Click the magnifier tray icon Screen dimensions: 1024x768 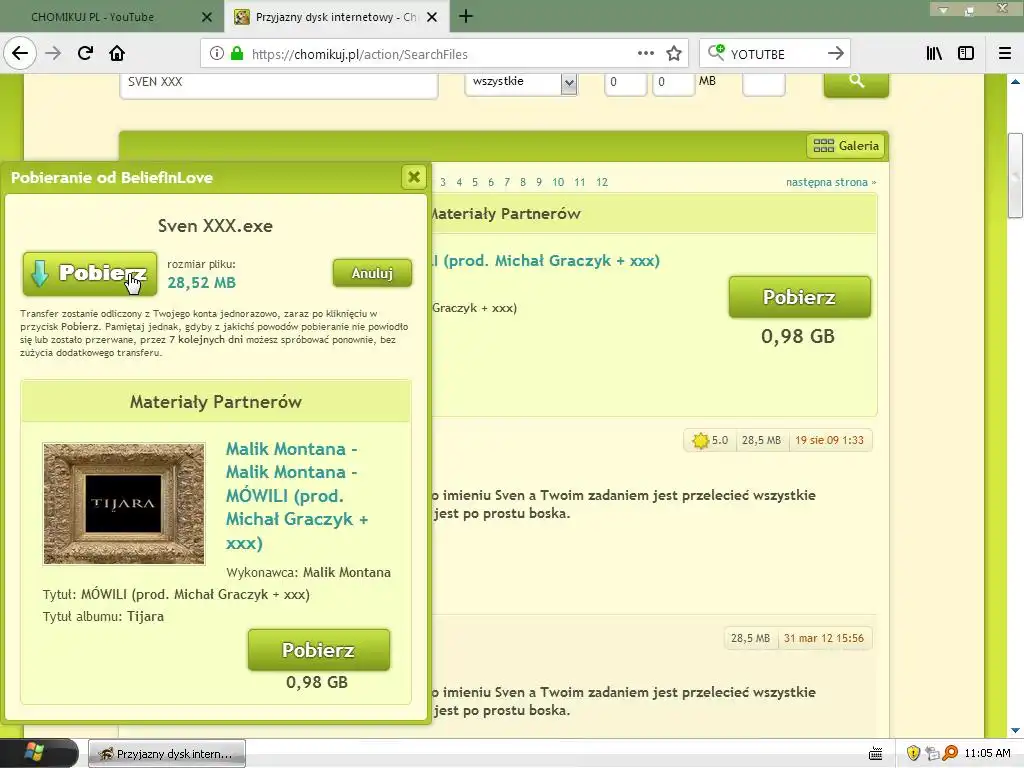pyautogui.click(x=950, y=754)
